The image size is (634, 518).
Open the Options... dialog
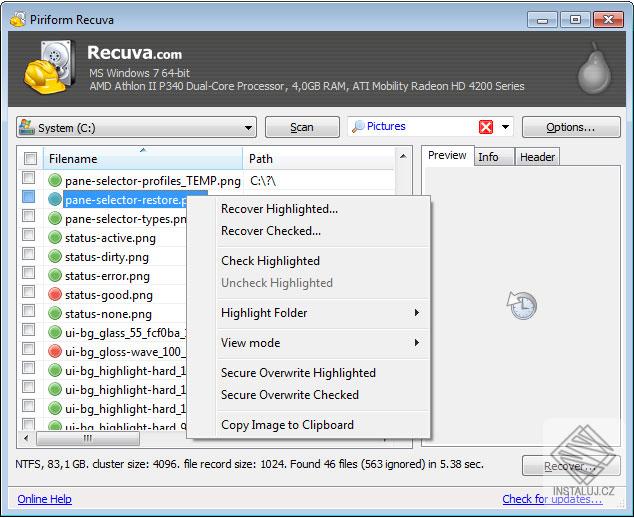[571, 127]
